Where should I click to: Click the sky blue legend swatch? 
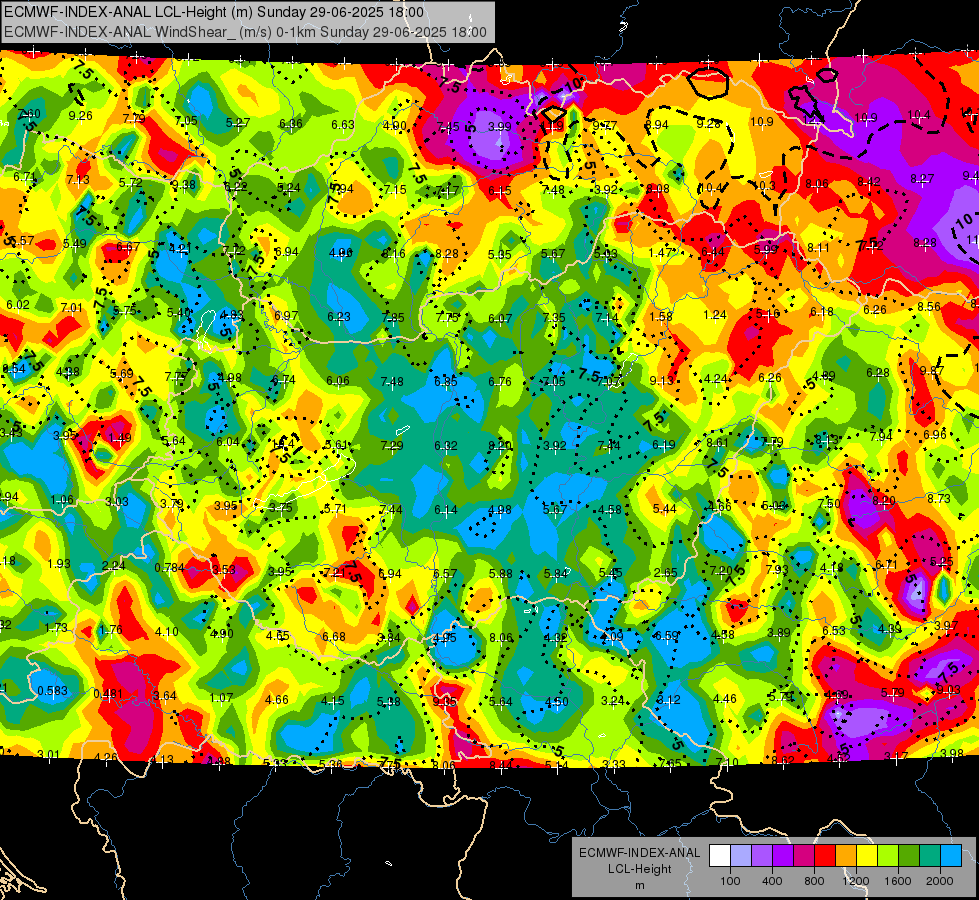[x=951, y=856]
